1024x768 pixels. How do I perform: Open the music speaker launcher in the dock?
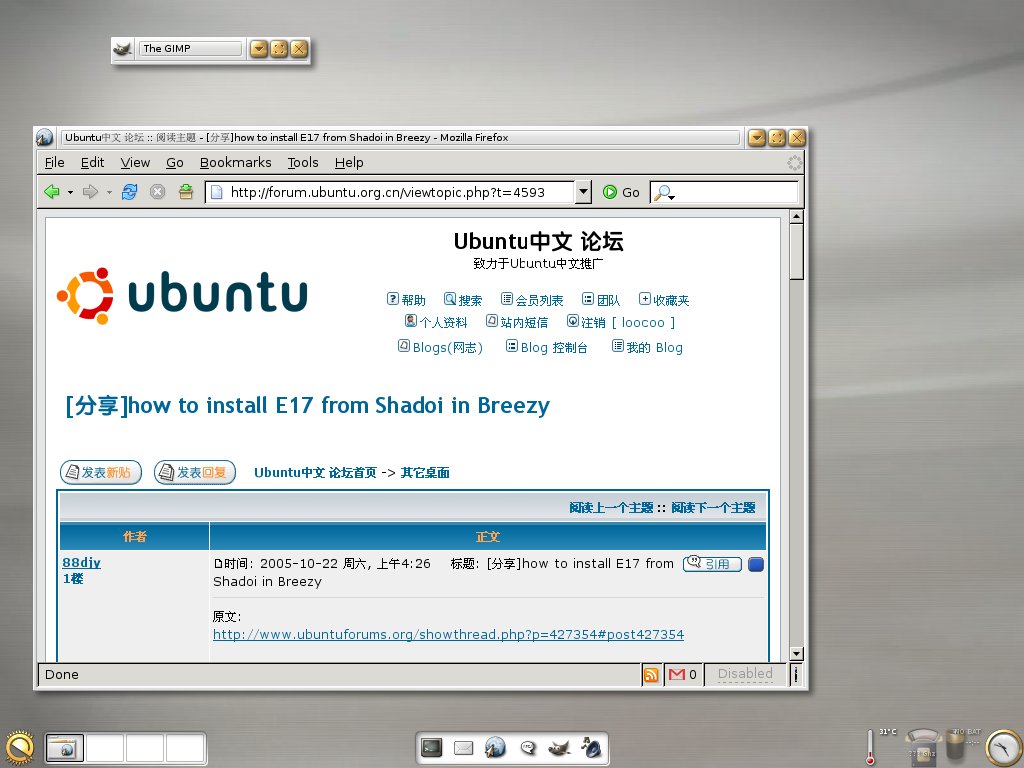point(591,747)
